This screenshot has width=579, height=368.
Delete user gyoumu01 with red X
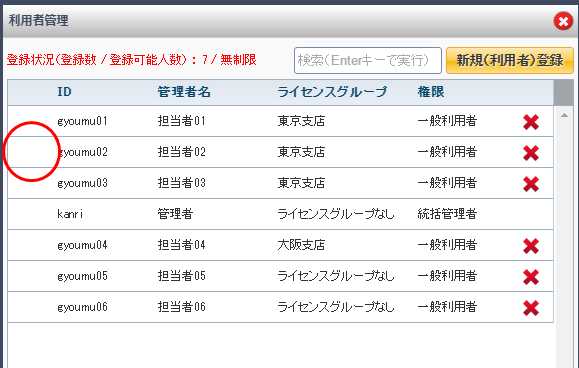(531, 122)
